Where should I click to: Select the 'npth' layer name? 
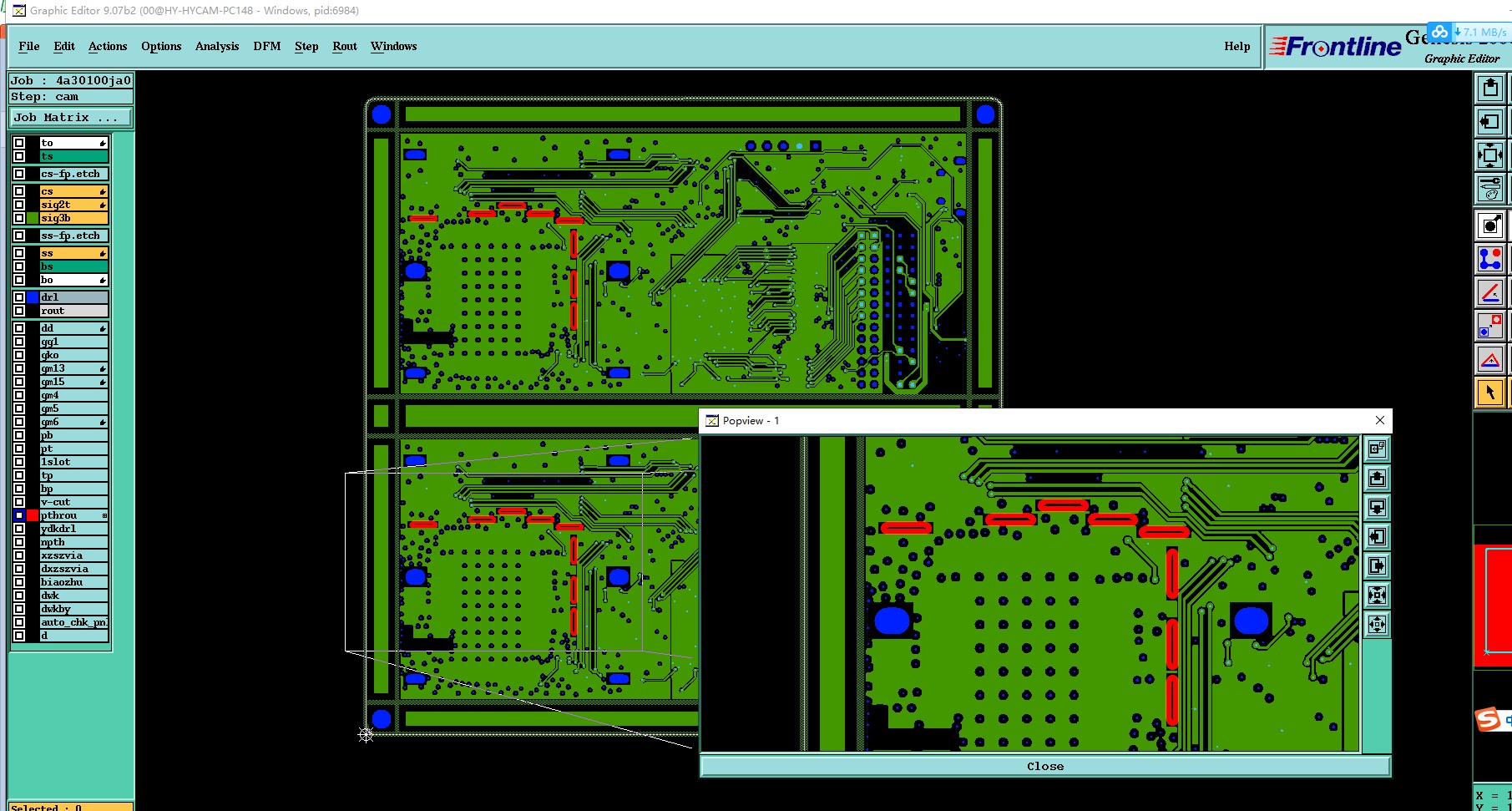[x=74, y=542]
